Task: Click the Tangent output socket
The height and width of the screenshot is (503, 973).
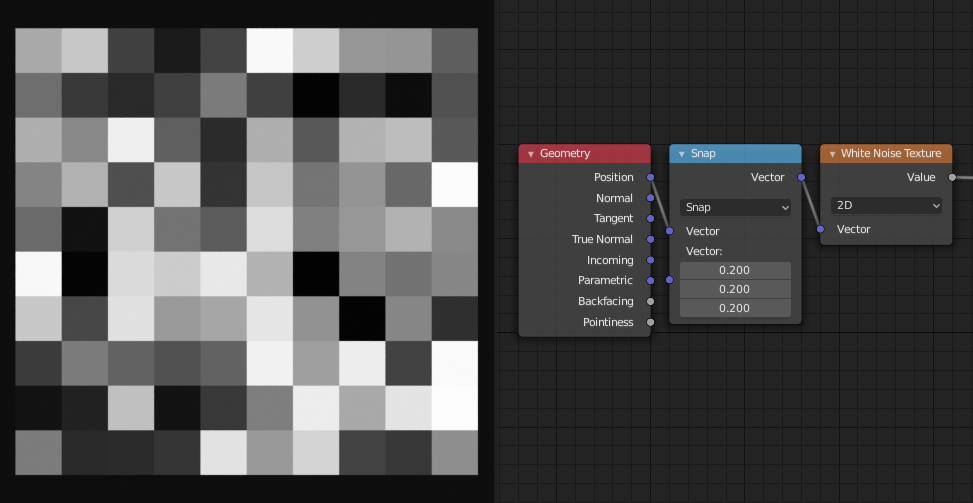Action: click(651, 218)
